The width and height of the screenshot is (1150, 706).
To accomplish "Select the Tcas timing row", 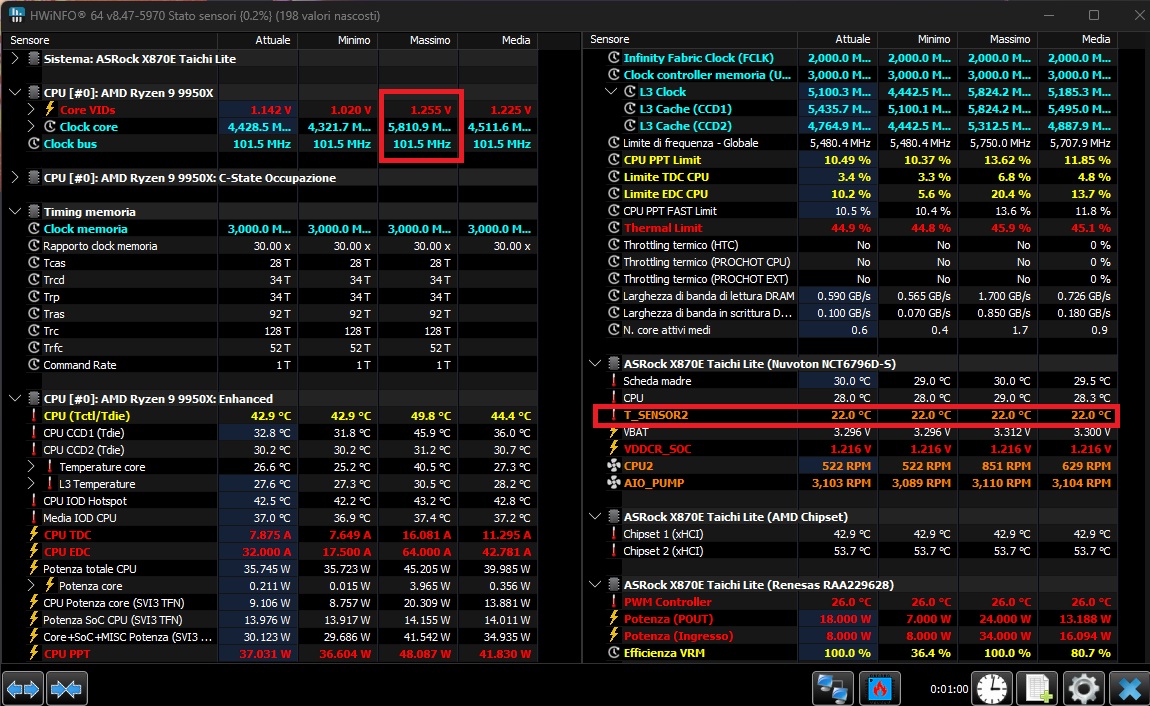I will coord(269,262).
